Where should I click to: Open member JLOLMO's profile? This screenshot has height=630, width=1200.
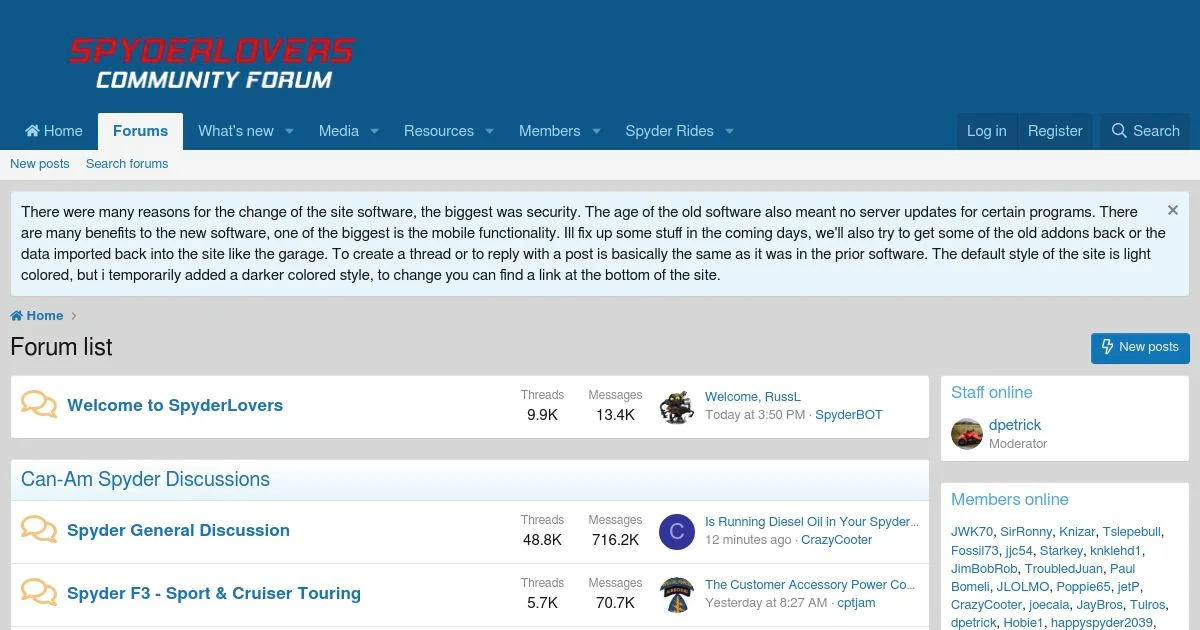tap(1023, 587)
